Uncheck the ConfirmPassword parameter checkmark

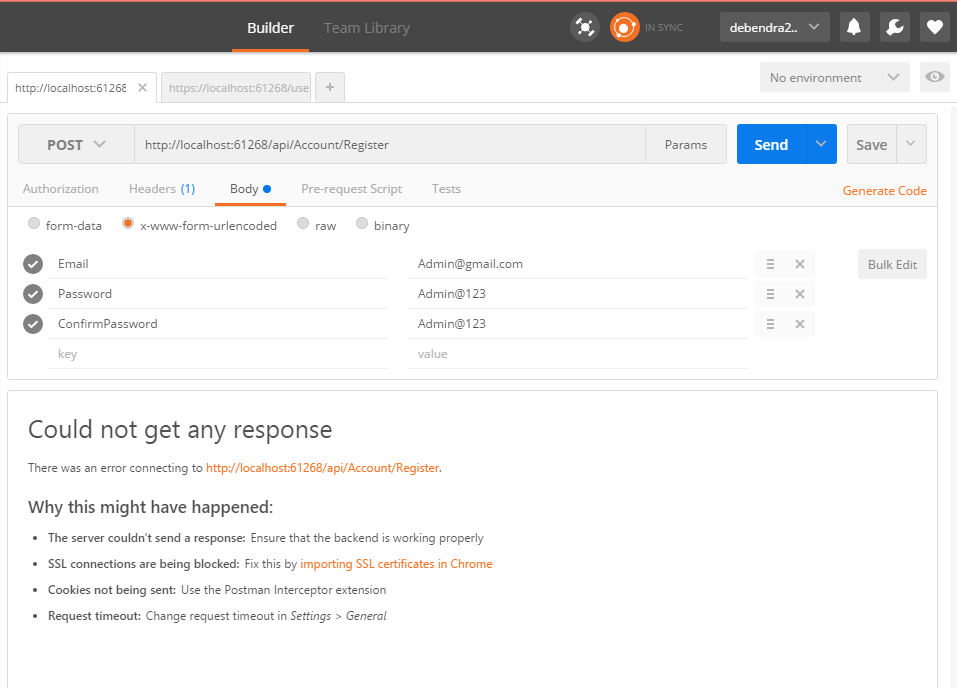click(33, 324)
